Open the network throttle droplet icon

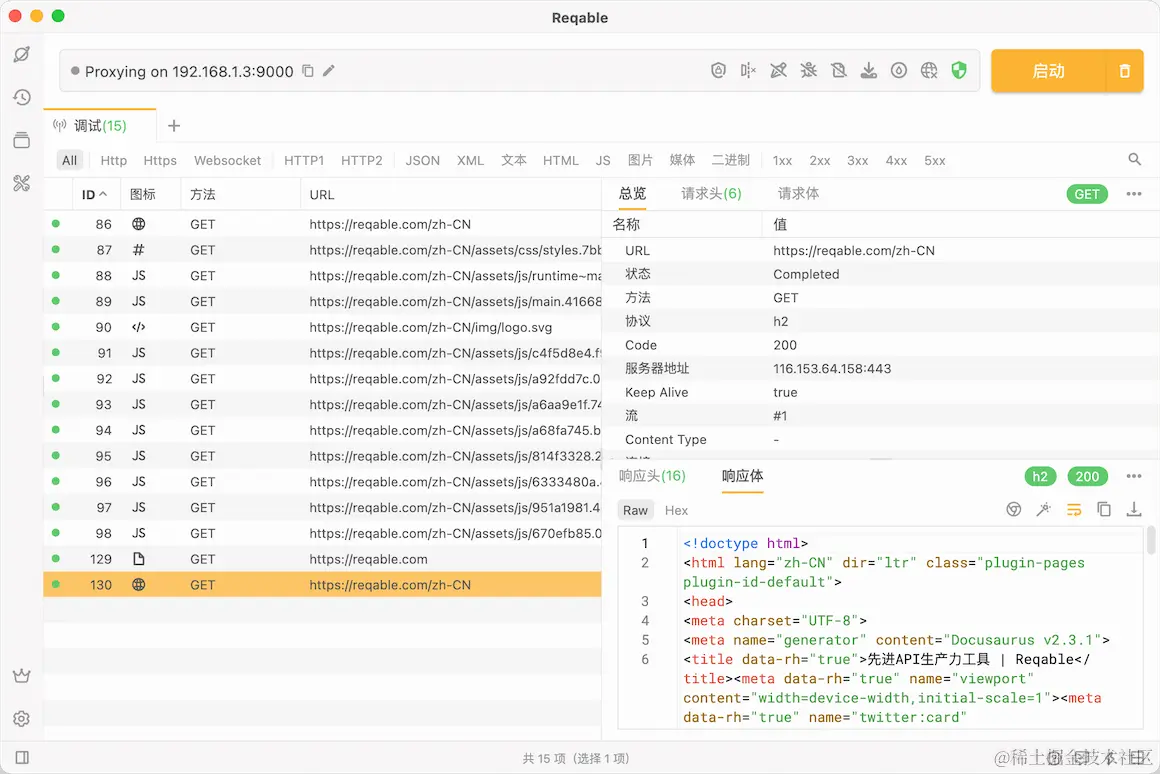click(x=899, y=70)
